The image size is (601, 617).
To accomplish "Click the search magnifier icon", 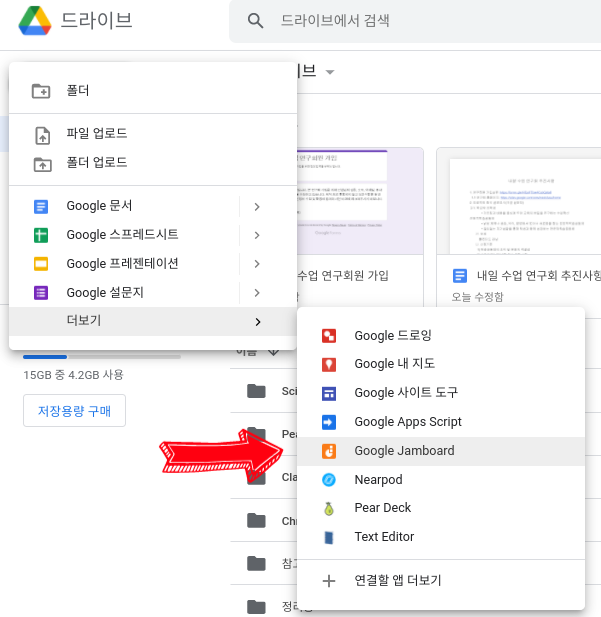I will pyautogui.click(x=255, y=20).
